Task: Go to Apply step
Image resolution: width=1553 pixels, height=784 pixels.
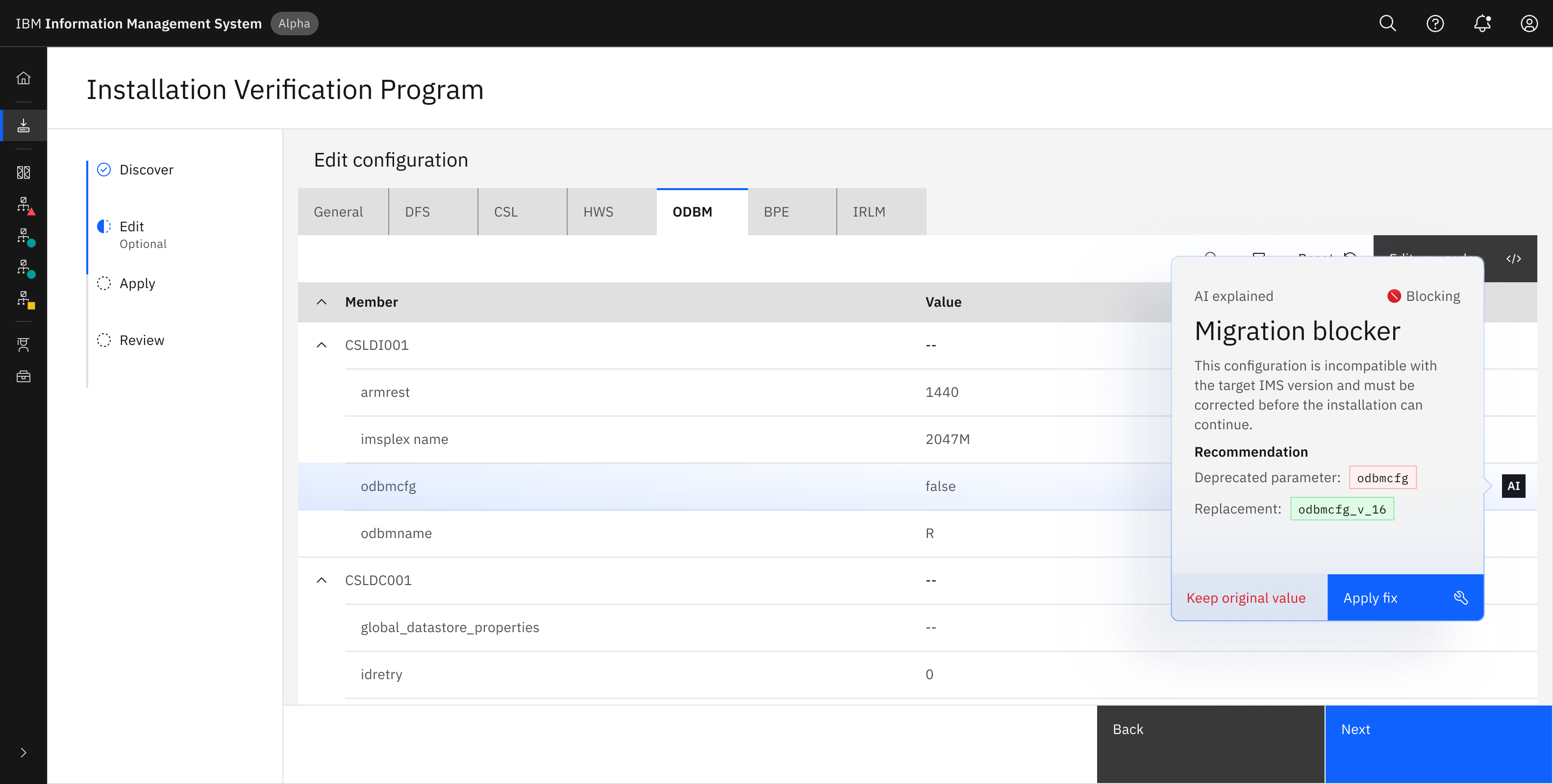Action: [x=137, y=283]
